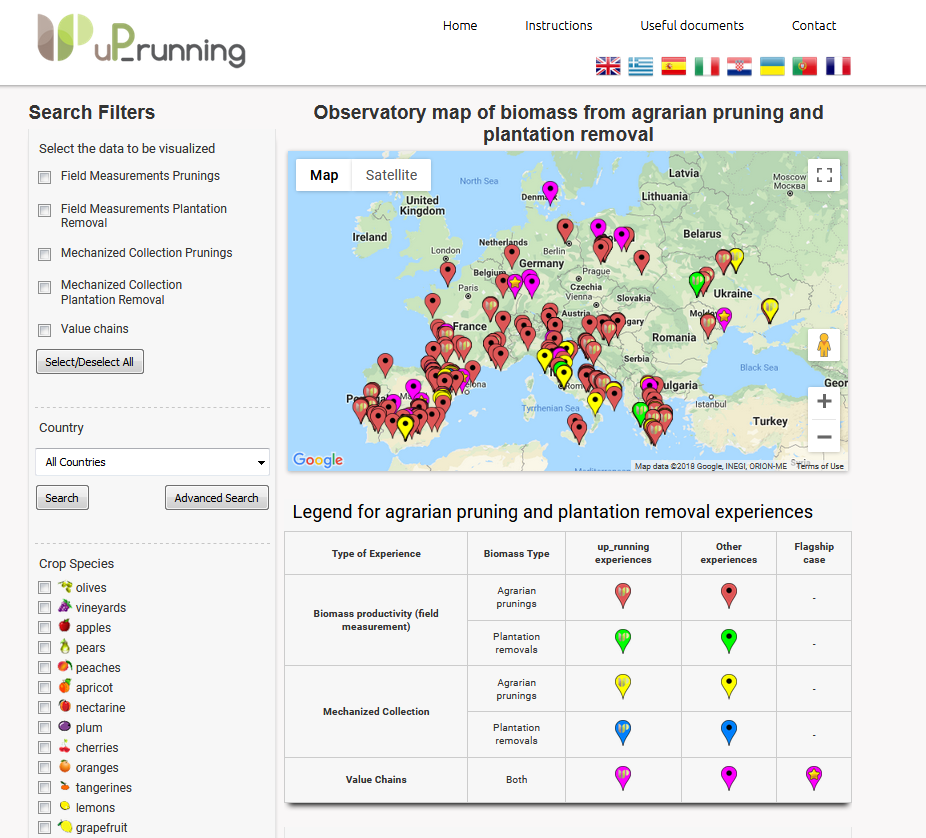
Task: Tick the tangerines crop checkbox
Action: [x=44, y=788]
